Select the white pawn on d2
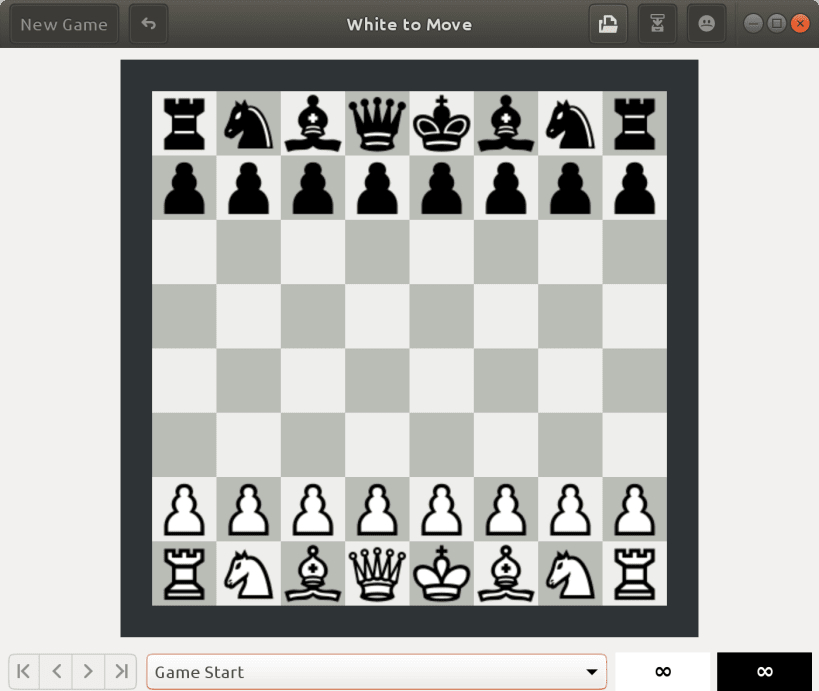 point(377,509)
